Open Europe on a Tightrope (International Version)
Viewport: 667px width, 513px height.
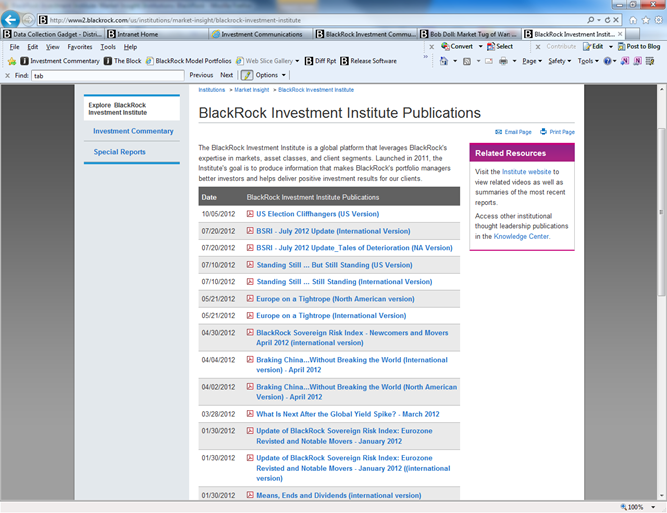[331, 316]
